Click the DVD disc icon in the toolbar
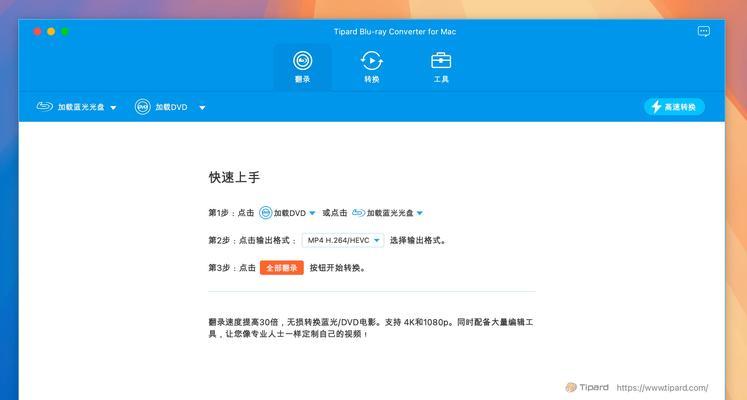This screenshot has width=747, height=400. [x=142, y=107]
